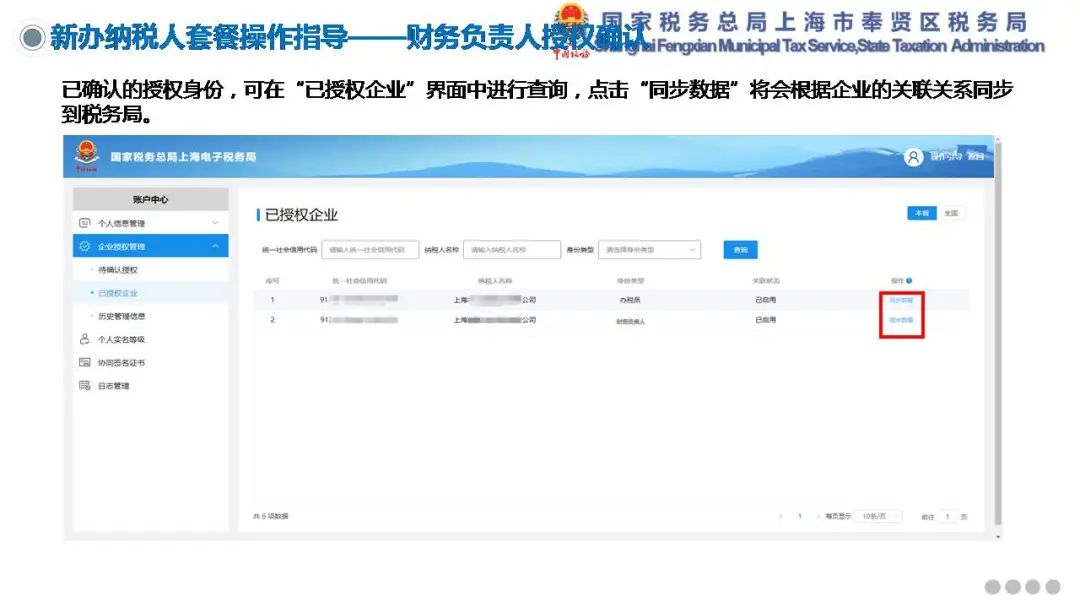This screenshot has height=608, width=1080.
Task: Select 已授权企业 in the sidebar
Action: coord(118,293)
